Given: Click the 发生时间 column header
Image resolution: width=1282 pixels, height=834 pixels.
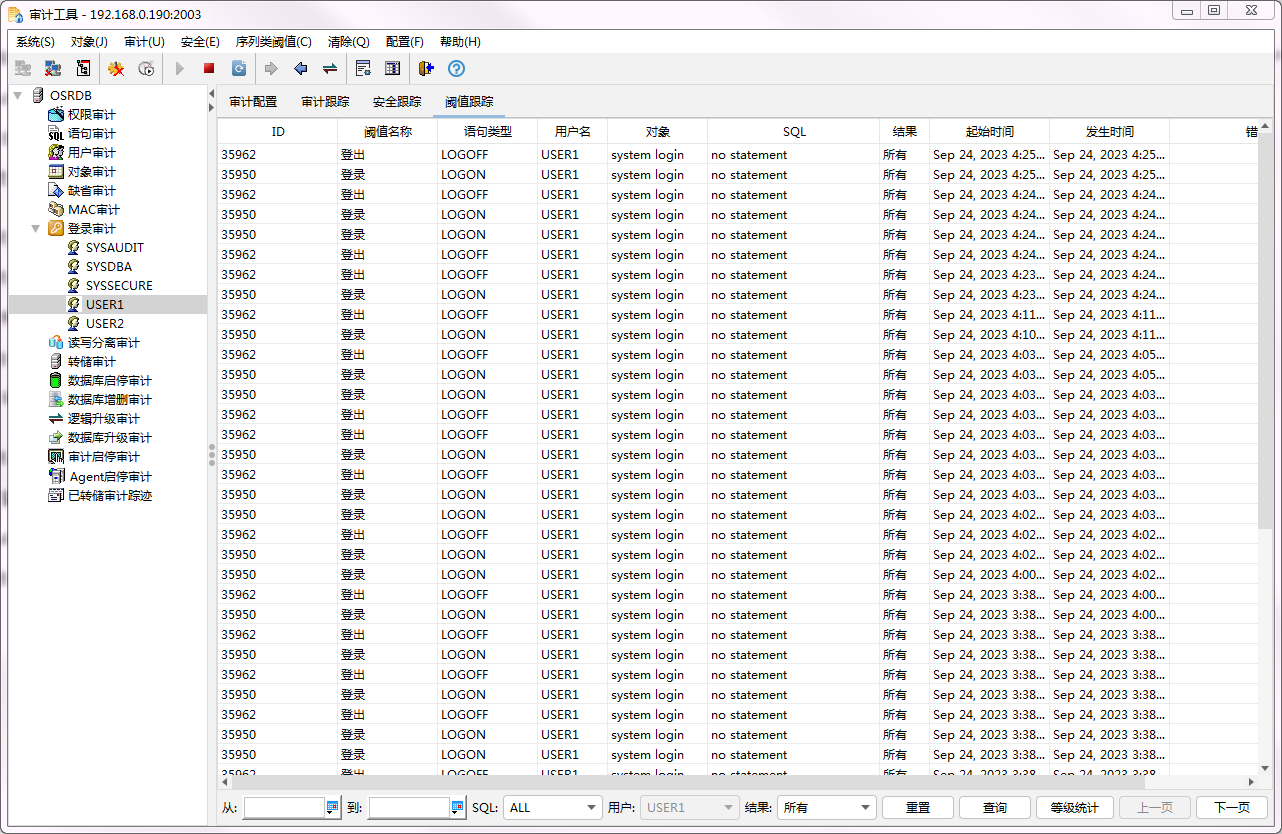Looking at the screenshot, I should 1109,132.
